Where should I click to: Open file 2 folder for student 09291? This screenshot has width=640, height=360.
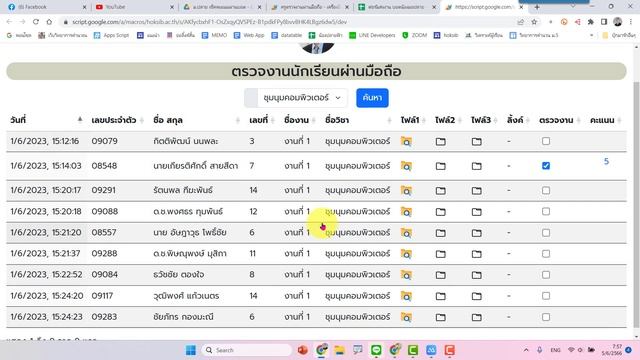(x=440, y=191)
